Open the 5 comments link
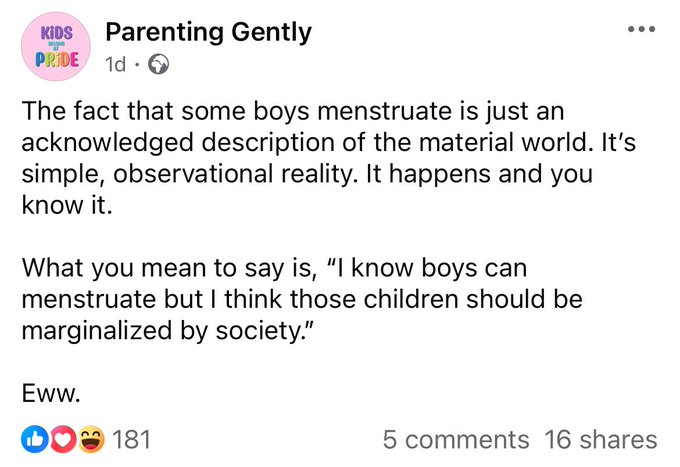 point(456,440)
